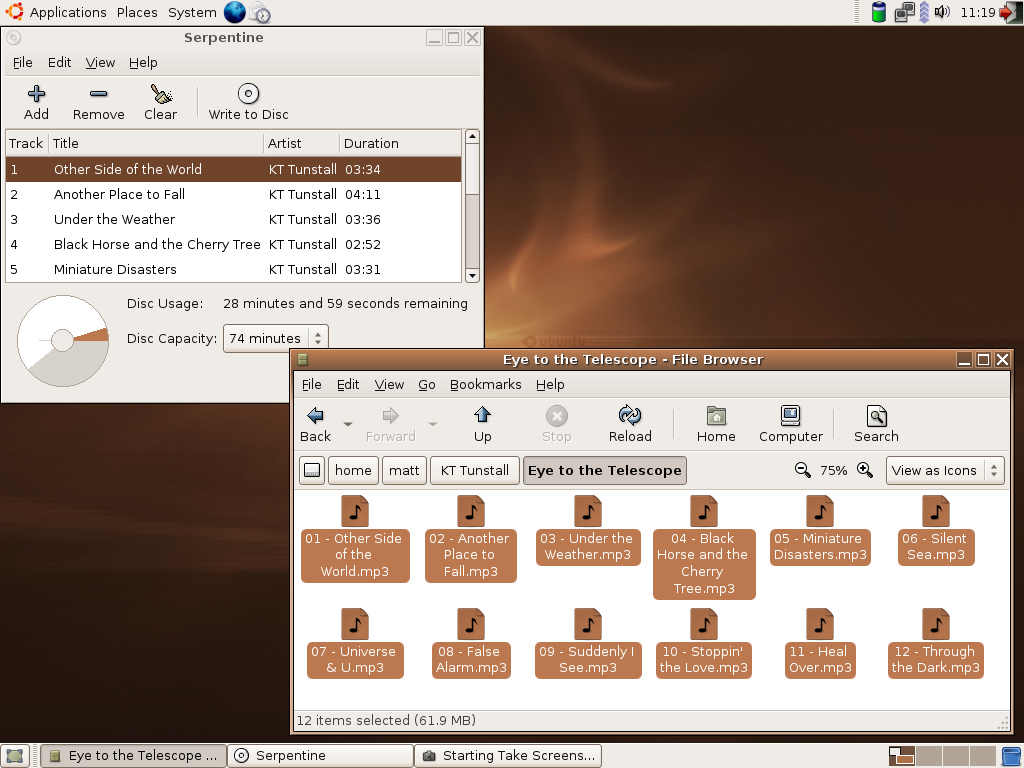
Task: Reload the File Browser folder view
Action: (630, 424)
